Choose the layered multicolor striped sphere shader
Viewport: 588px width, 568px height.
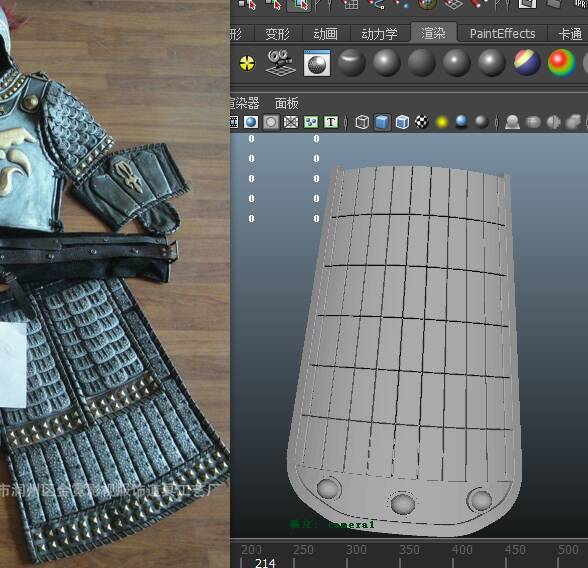(x=527, y=63)
